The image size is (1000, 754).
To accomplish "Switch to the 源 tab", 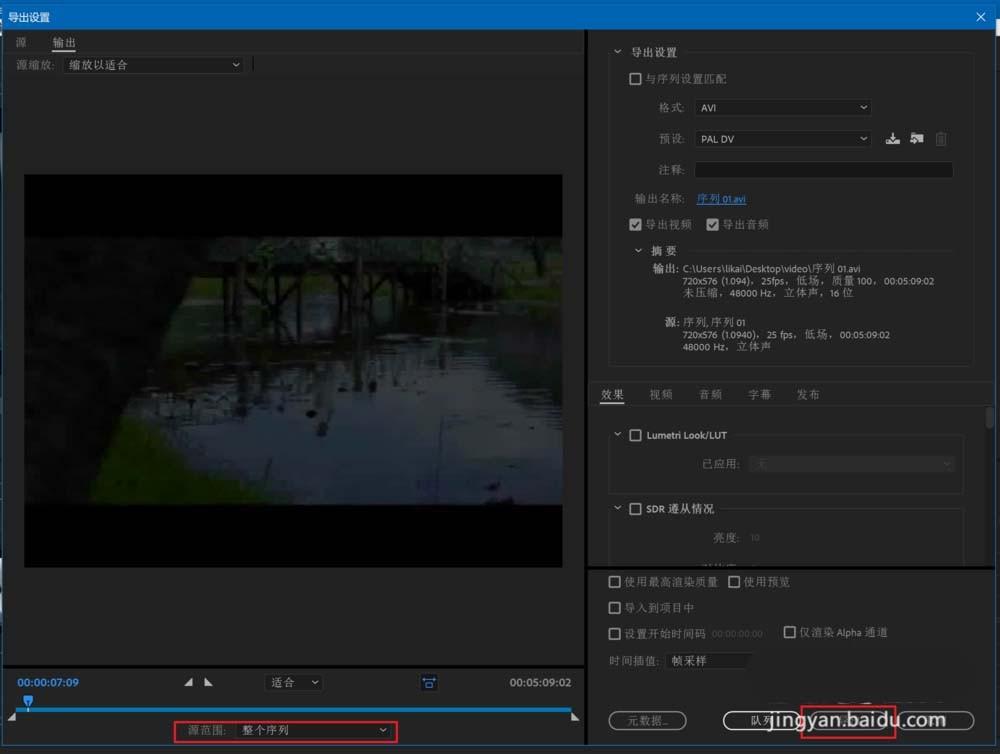I will click(x=21, y=43).
